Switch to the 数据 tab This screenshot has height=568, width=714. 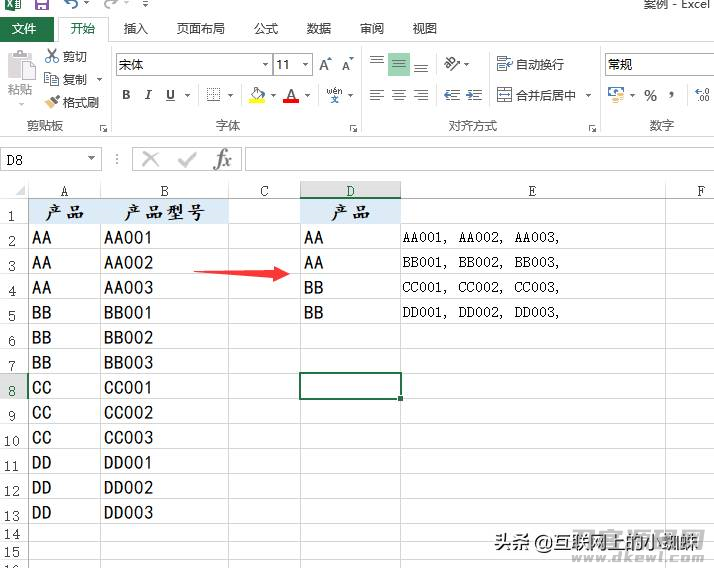(x=319, y=29)
